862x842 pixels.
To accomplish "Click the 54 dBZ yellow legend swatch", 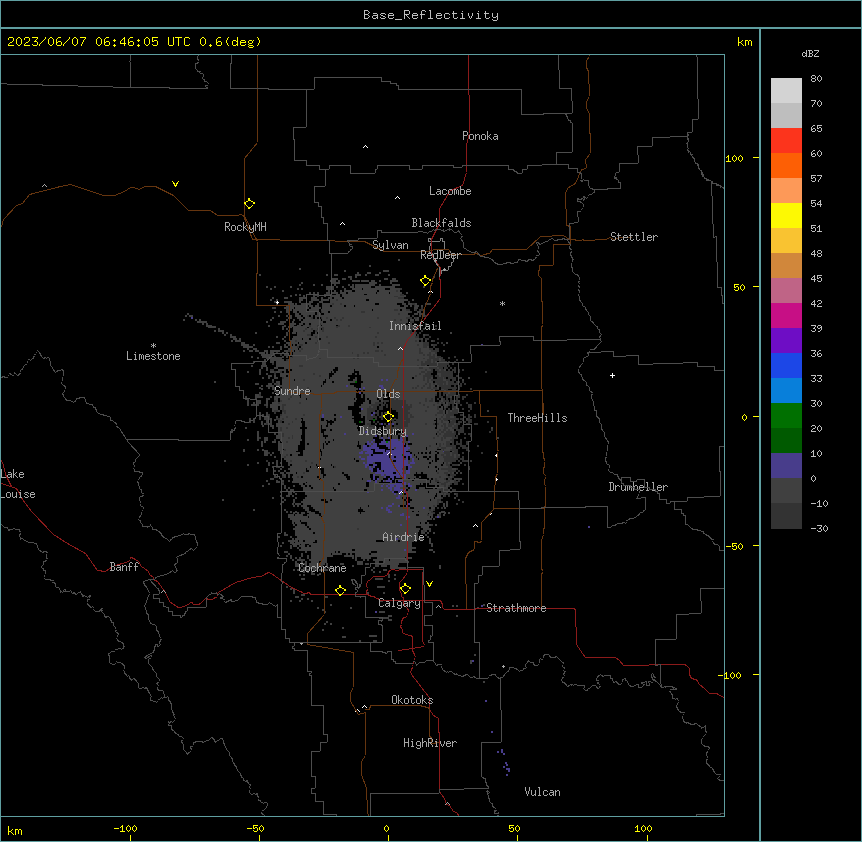I will (x=786, y=216).
